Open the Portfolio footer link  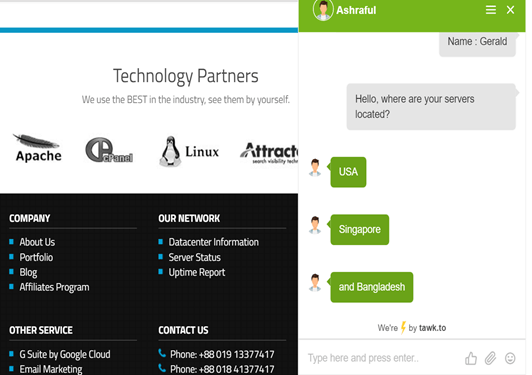pos(36,257)
